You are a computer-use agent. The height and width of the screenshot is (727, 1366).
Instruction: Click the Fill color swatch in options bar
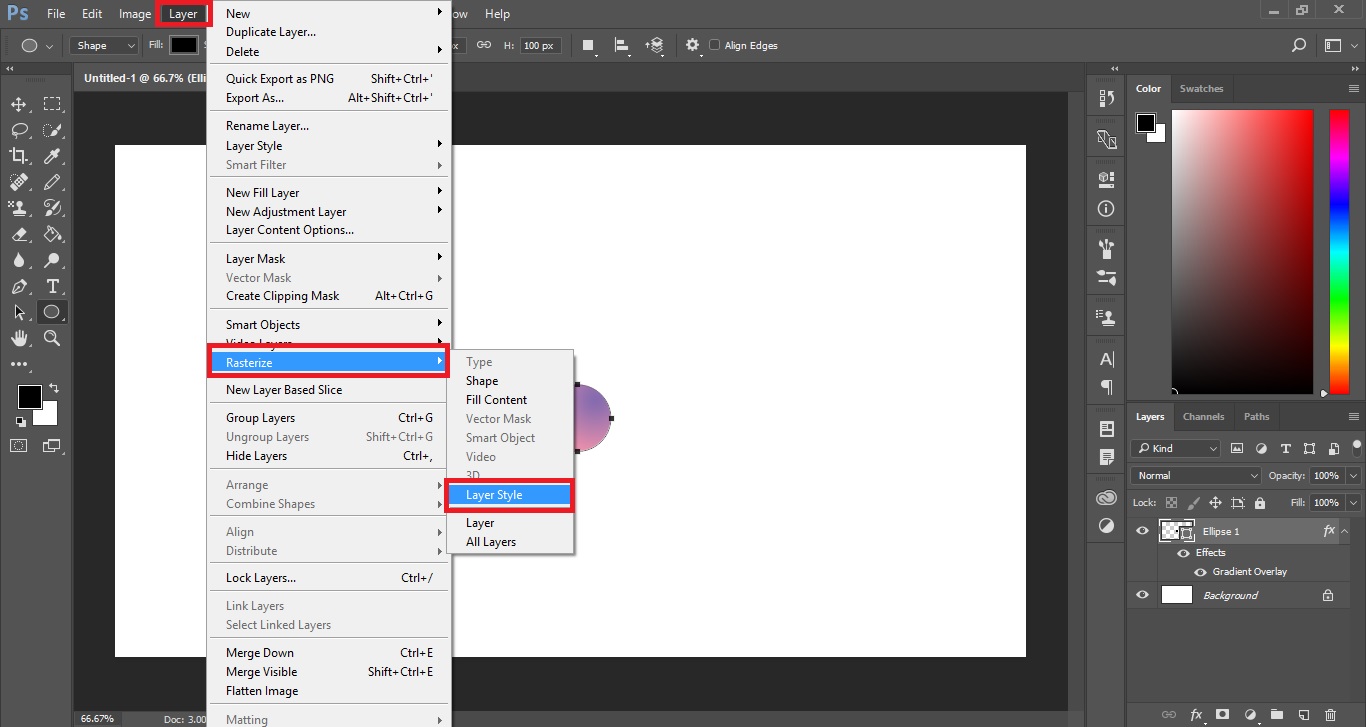tap(184, 45)
